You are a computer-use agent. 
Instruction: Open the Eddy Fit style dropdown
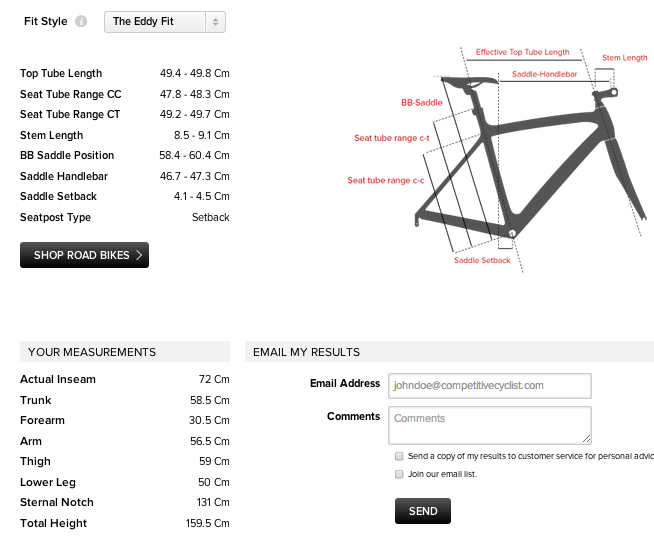pyautogui.click(x=165, y=21)
